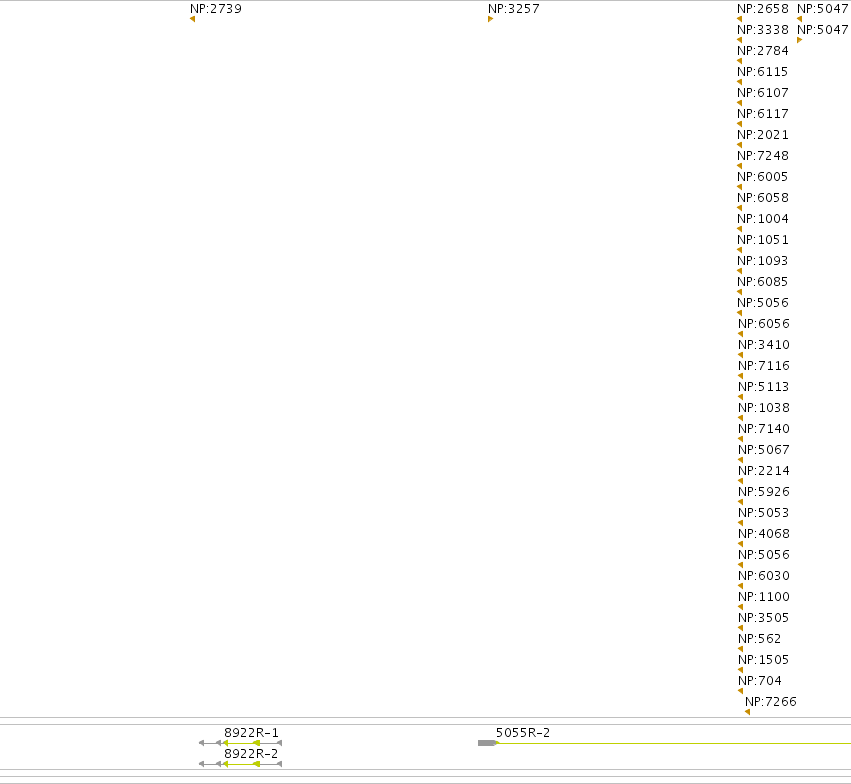
Task: Pick the NP:1505 feature label
Action: [764, 660]
